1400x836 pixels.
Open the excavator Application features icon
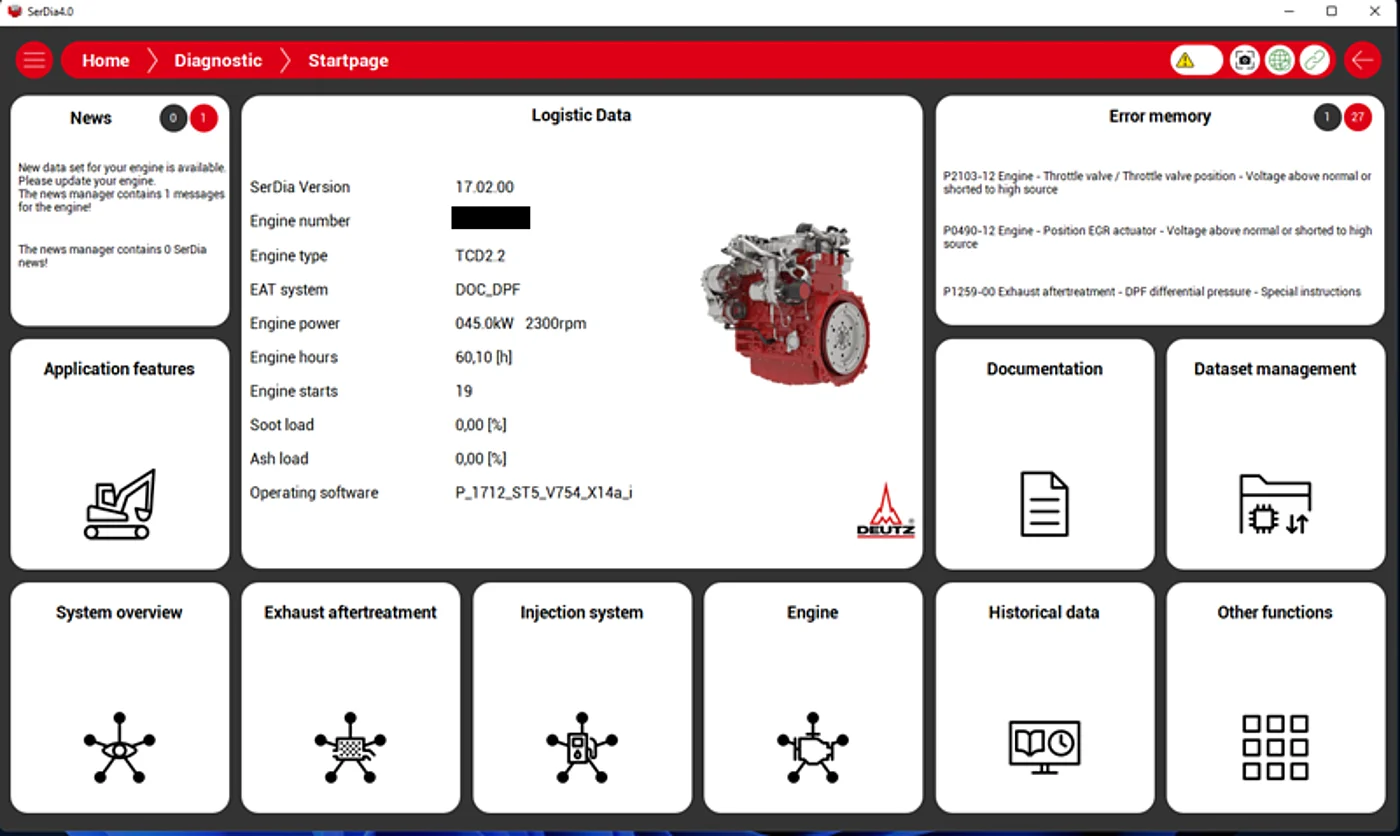(120, 504)
